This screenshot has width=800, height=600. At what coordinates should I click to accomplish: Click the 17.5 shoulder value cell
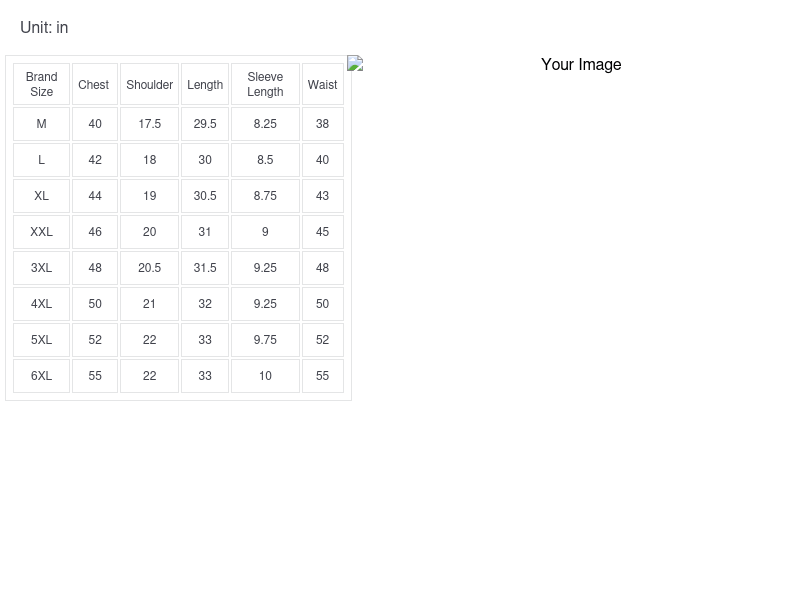[149, 124]
